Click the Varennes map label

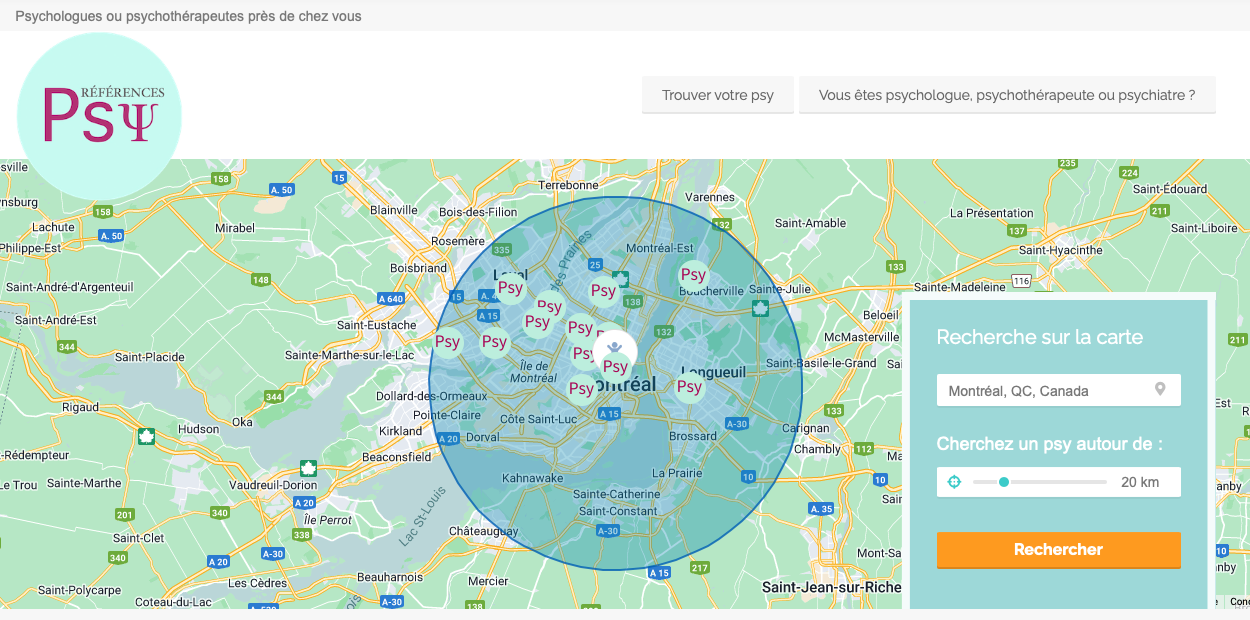[x=711, y=197]
